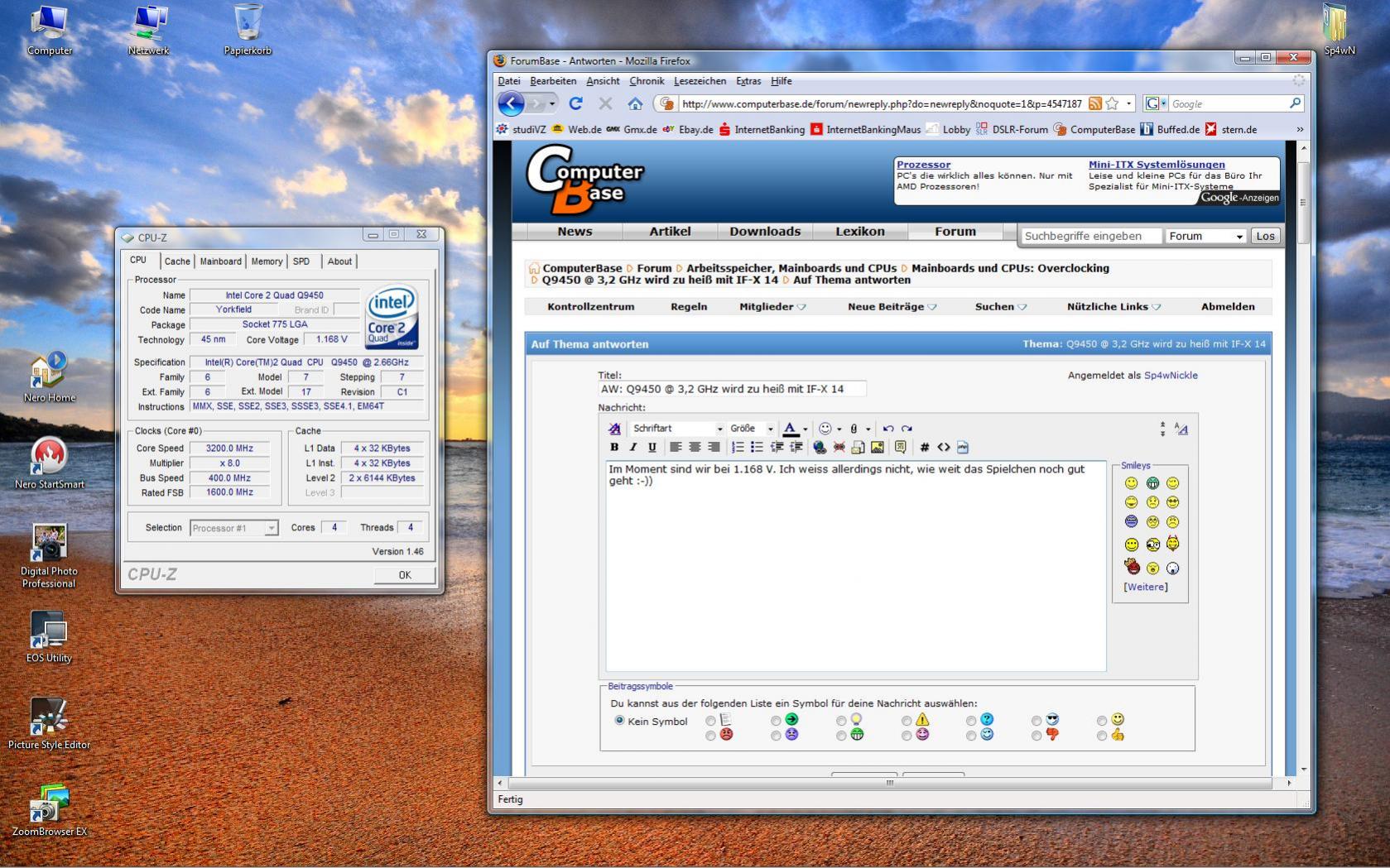
Task: Open the search scope Forum dropdown
Action: pos(1205,237)
